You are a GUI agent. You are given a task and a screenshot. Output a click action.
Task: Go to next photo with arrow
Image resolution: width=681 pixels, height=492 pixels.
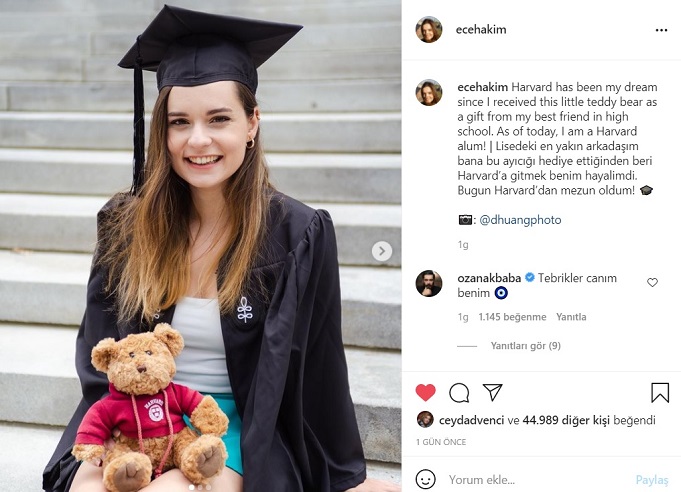click(x=382, y=252)
